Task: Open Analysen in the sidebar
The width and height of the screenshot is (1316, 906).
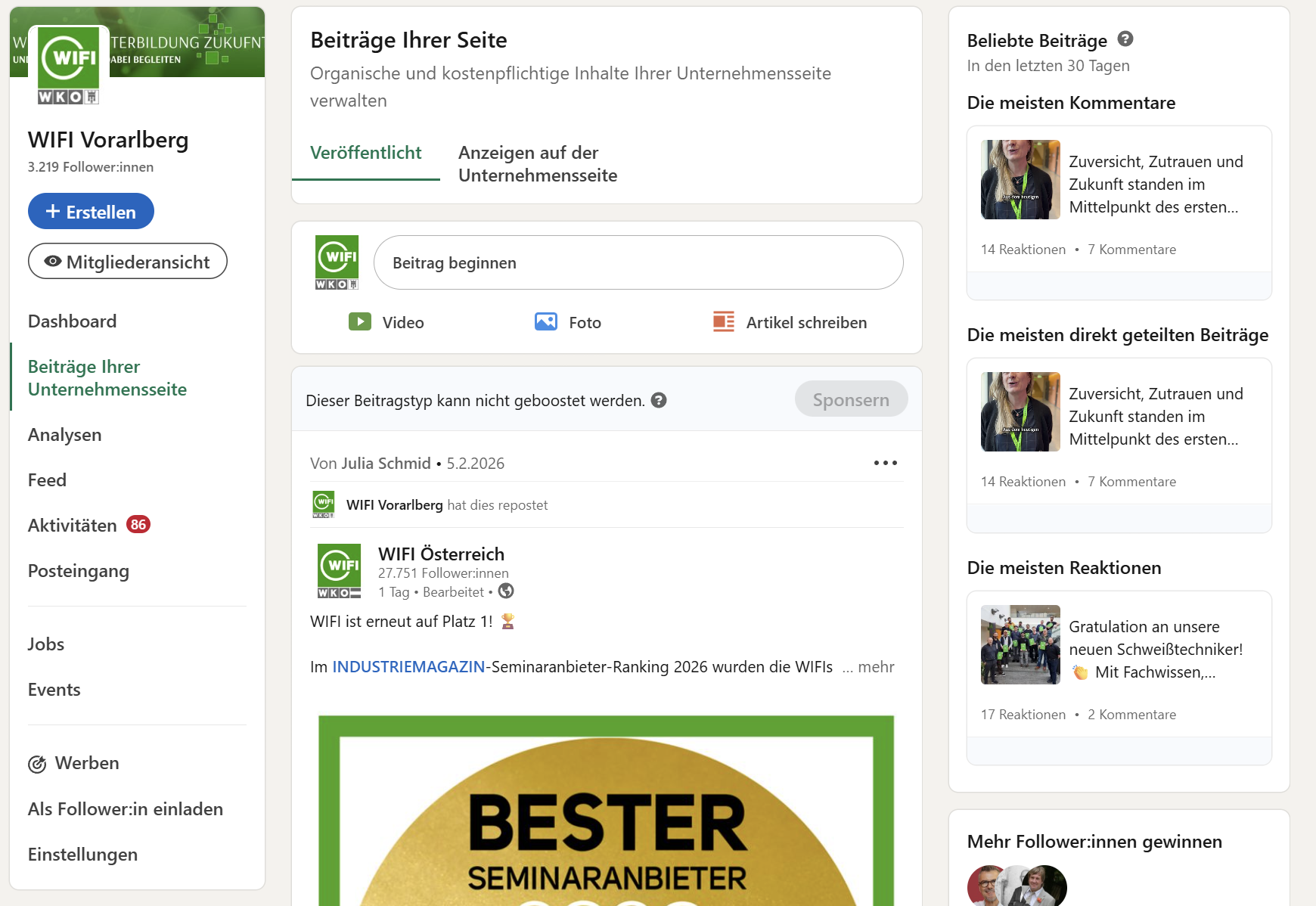Action: tap(64, 435)
